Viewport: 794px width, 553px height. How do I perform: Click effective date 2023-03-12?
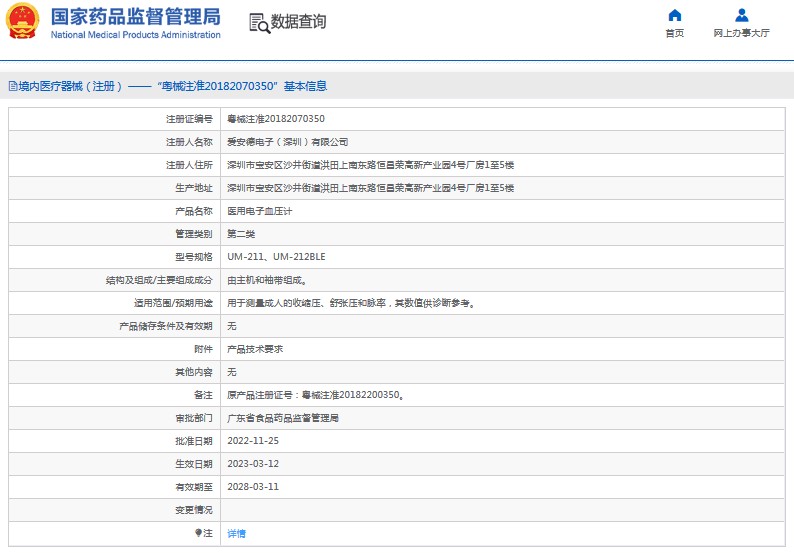(x=253, y=464)
